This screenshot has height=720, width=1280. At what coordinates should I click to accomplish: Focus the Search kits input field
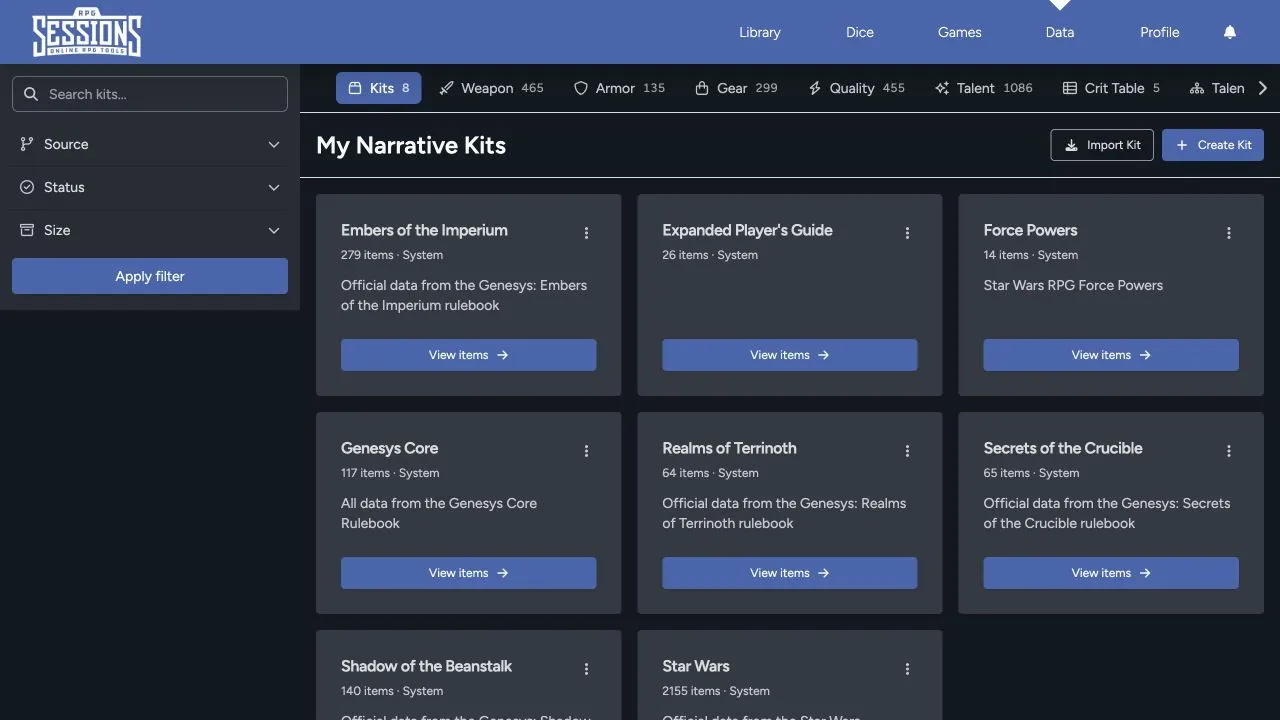point(150,94)
